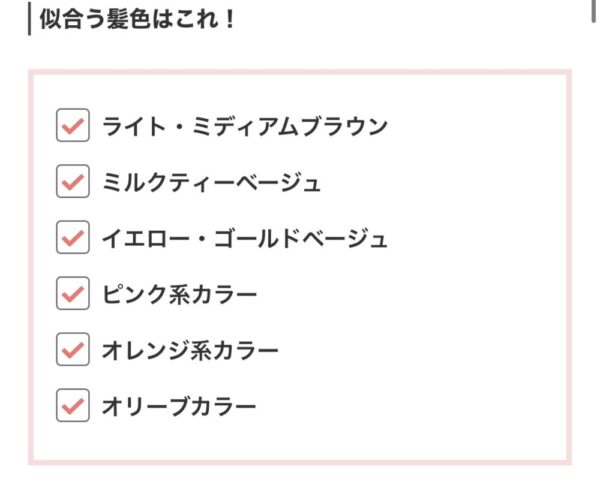Toggle the ミルクティーベージュ checkbox

click(73, 181)
